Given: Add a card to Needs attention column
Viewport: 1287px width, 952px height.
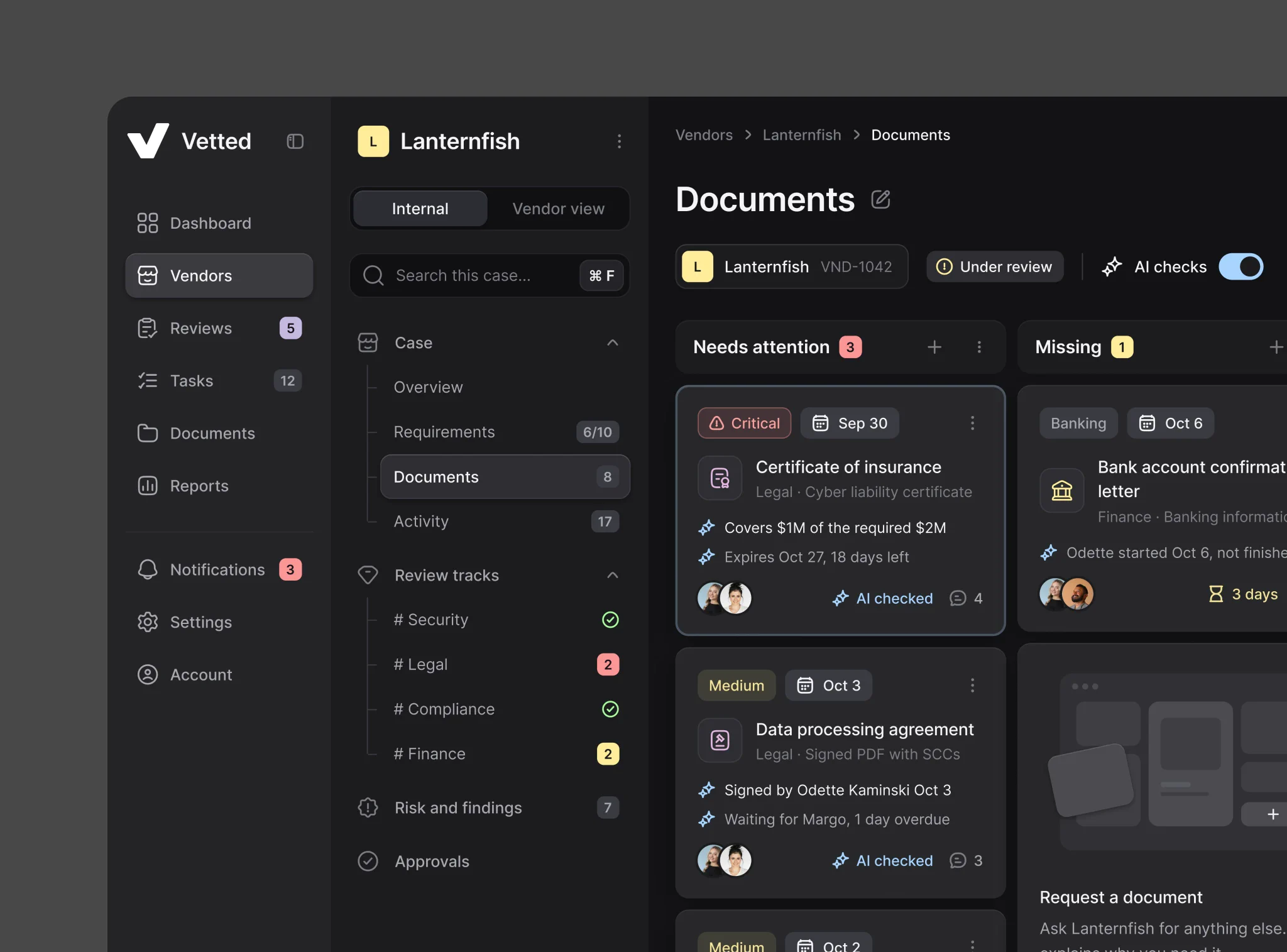Looking at the screenshot, I should (x=934, y=347).
